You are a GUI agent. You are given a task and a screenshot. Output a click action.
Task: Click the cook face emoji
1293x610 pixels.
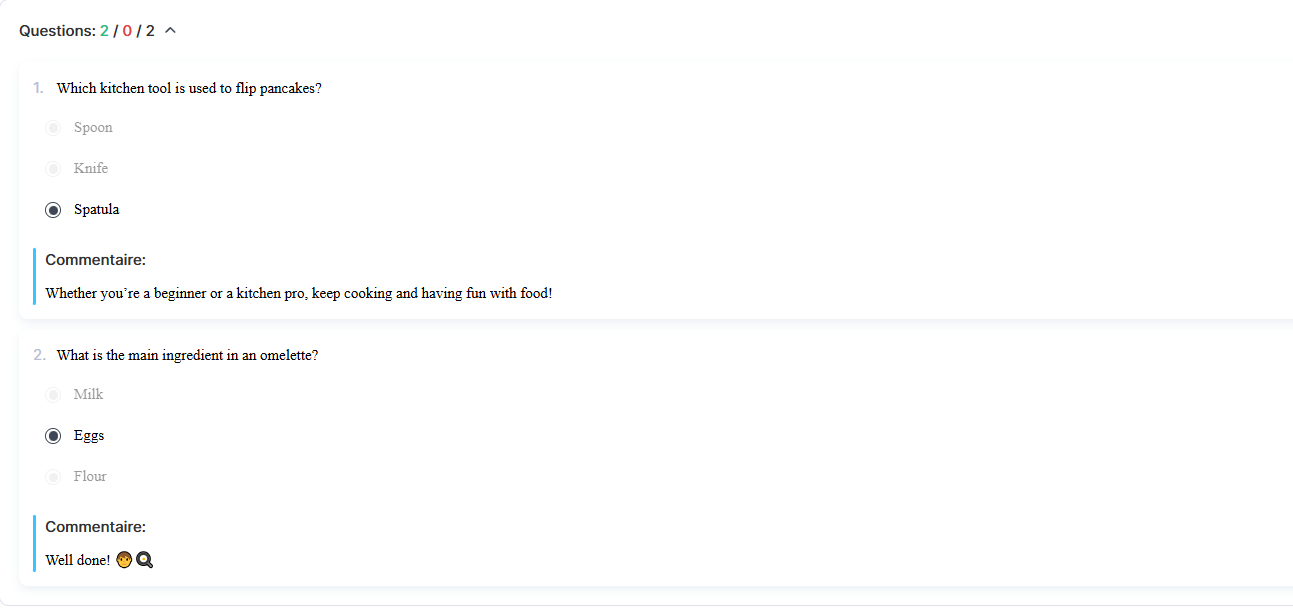point(124,560)
